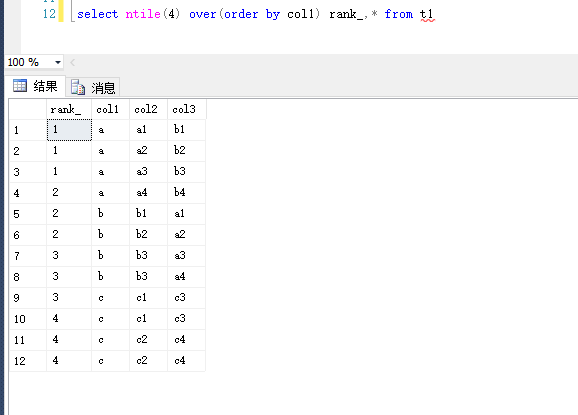Click col3 cell b1 in row 1
The image size is (578, 415).
[187, 130]
